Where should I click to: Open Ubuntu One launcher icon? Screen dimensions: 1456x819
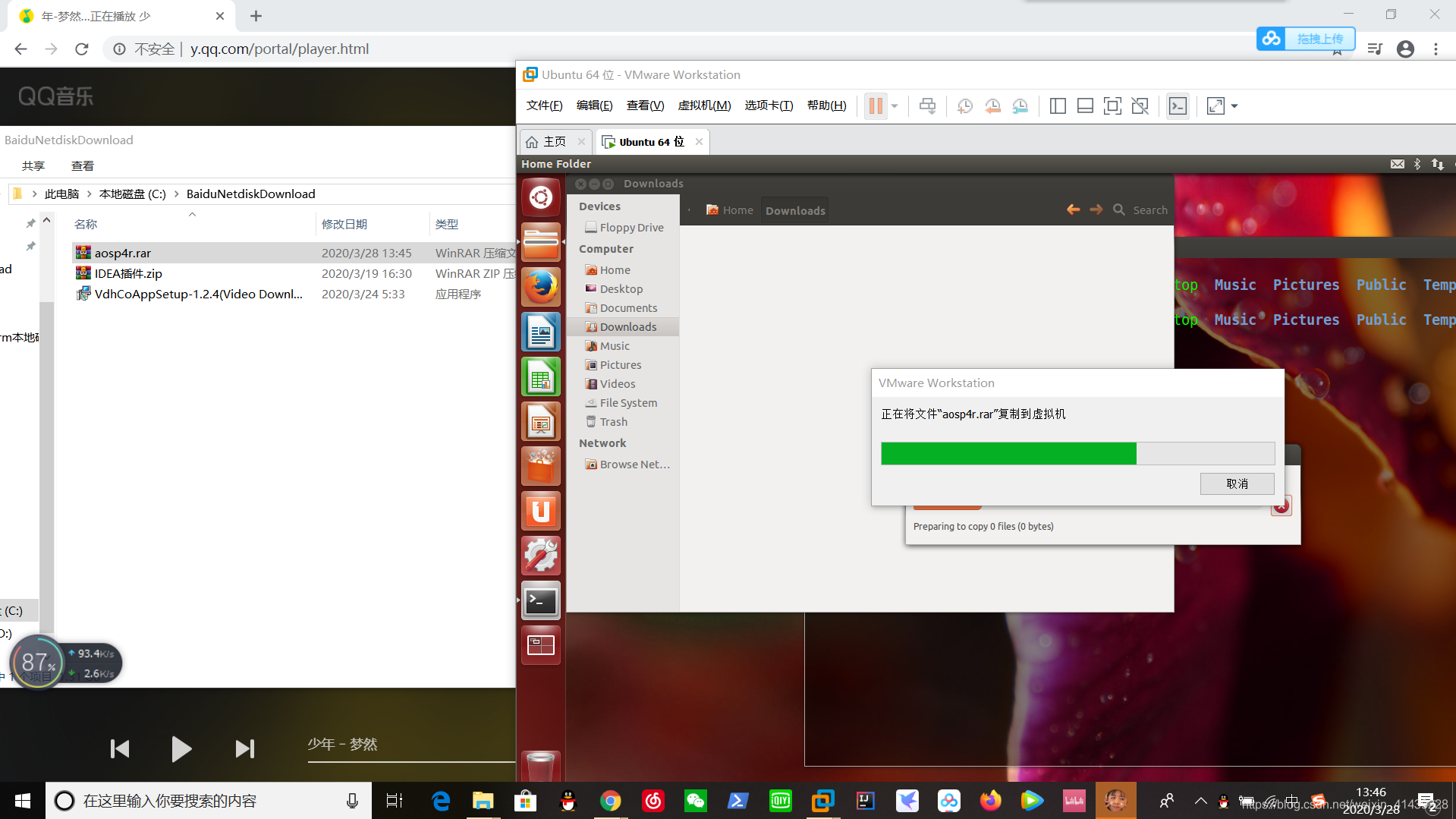(541, 511)
